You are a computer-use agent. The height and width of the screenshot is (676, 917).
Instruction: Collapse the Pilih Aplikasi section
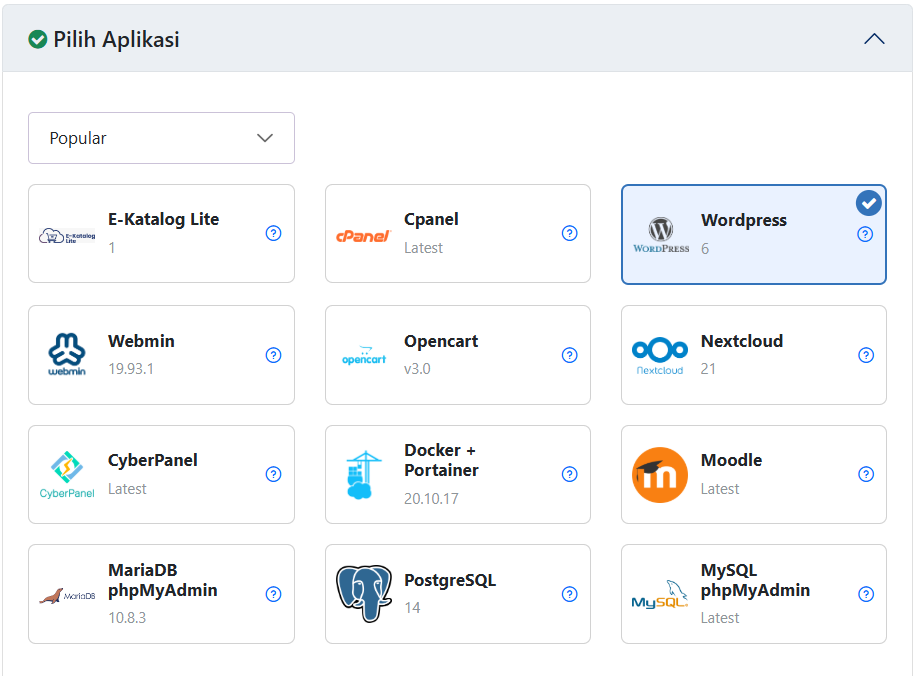(x=874, y=38)
